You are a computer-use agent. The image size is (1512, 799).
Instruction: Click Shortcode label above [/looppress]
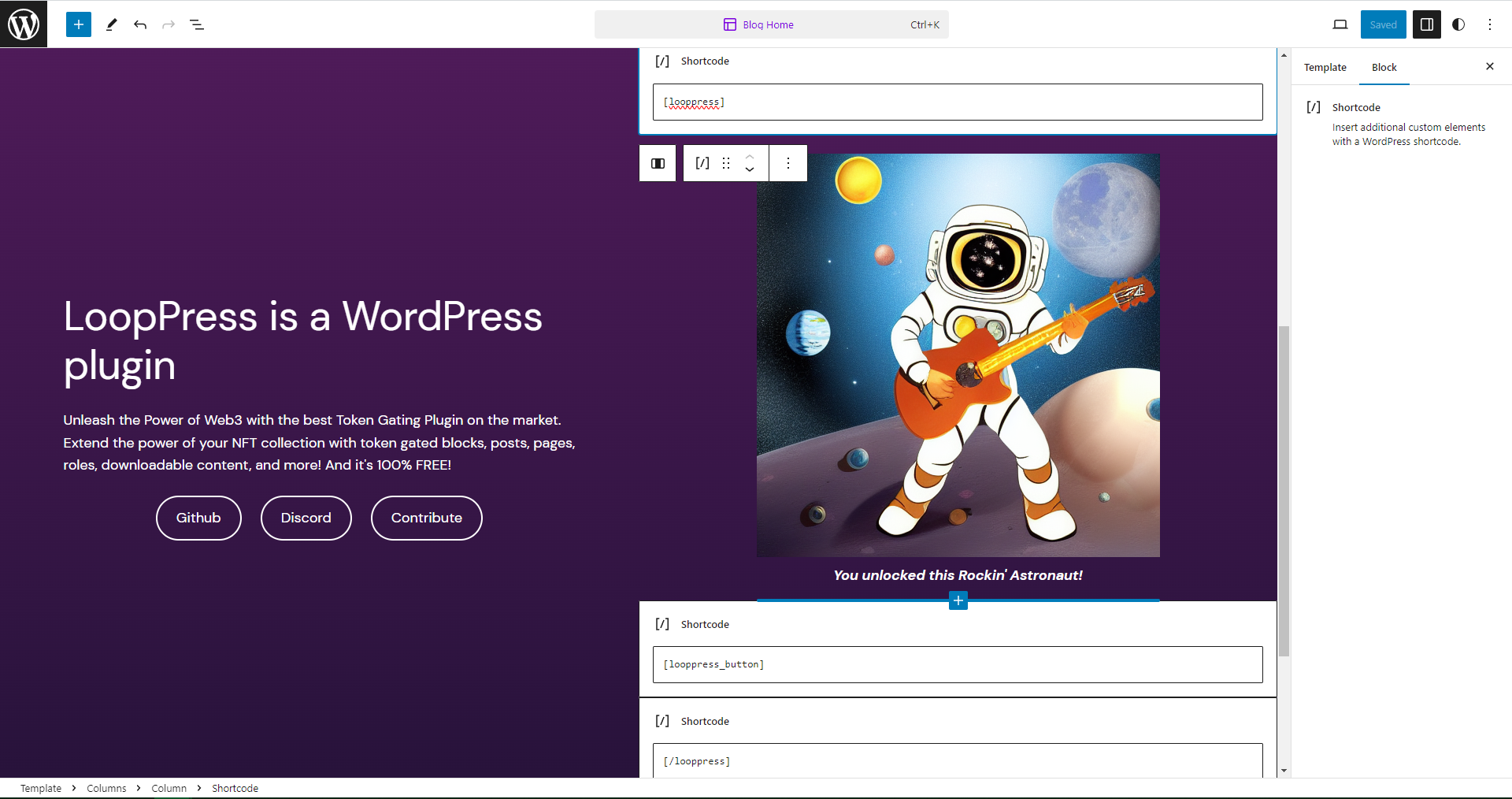pyautogui.click(x=705, y=721)
